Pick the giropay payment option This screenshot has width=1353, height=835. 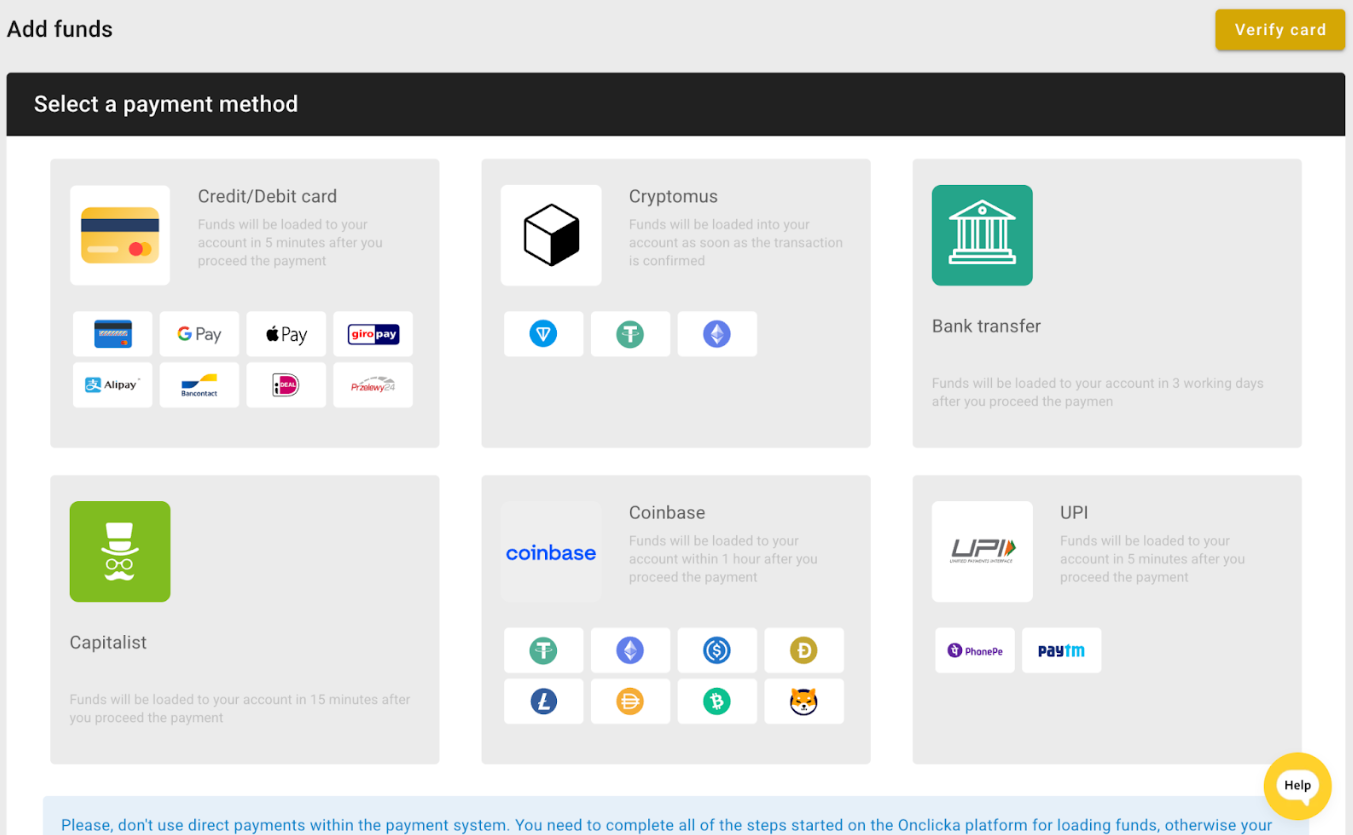coord(373,334)
